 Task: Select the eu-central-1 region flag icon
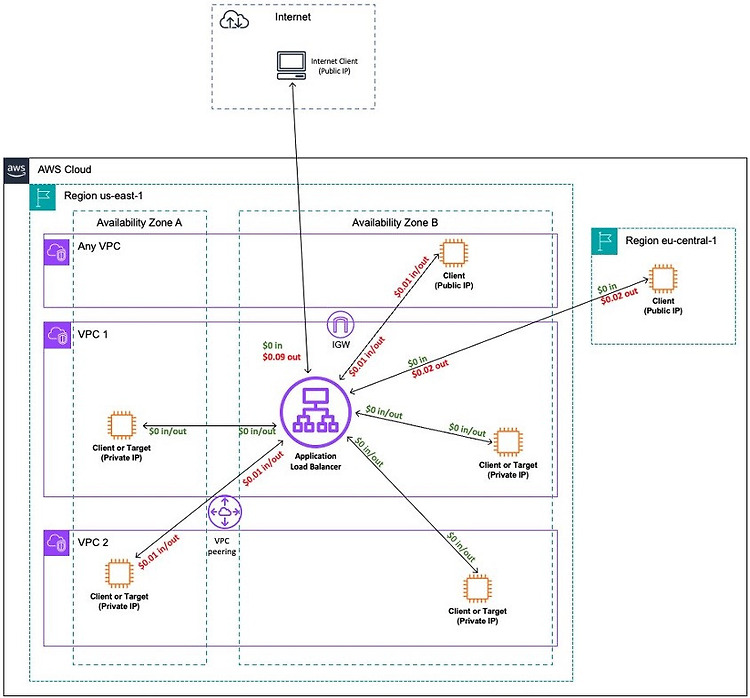(604, 242)
